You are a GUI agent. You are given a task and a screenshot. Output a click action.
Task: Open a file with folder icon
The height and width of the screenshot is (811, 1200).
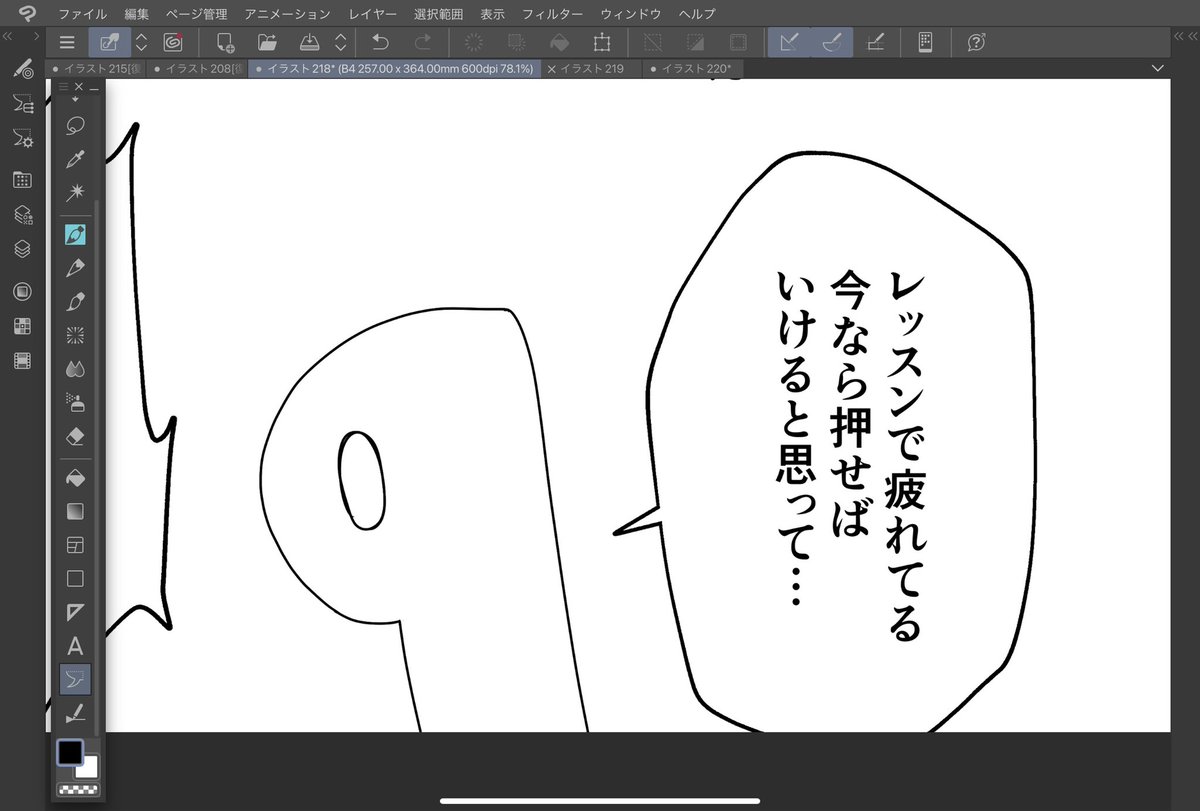pyautogui.click(x=267, y=42)
